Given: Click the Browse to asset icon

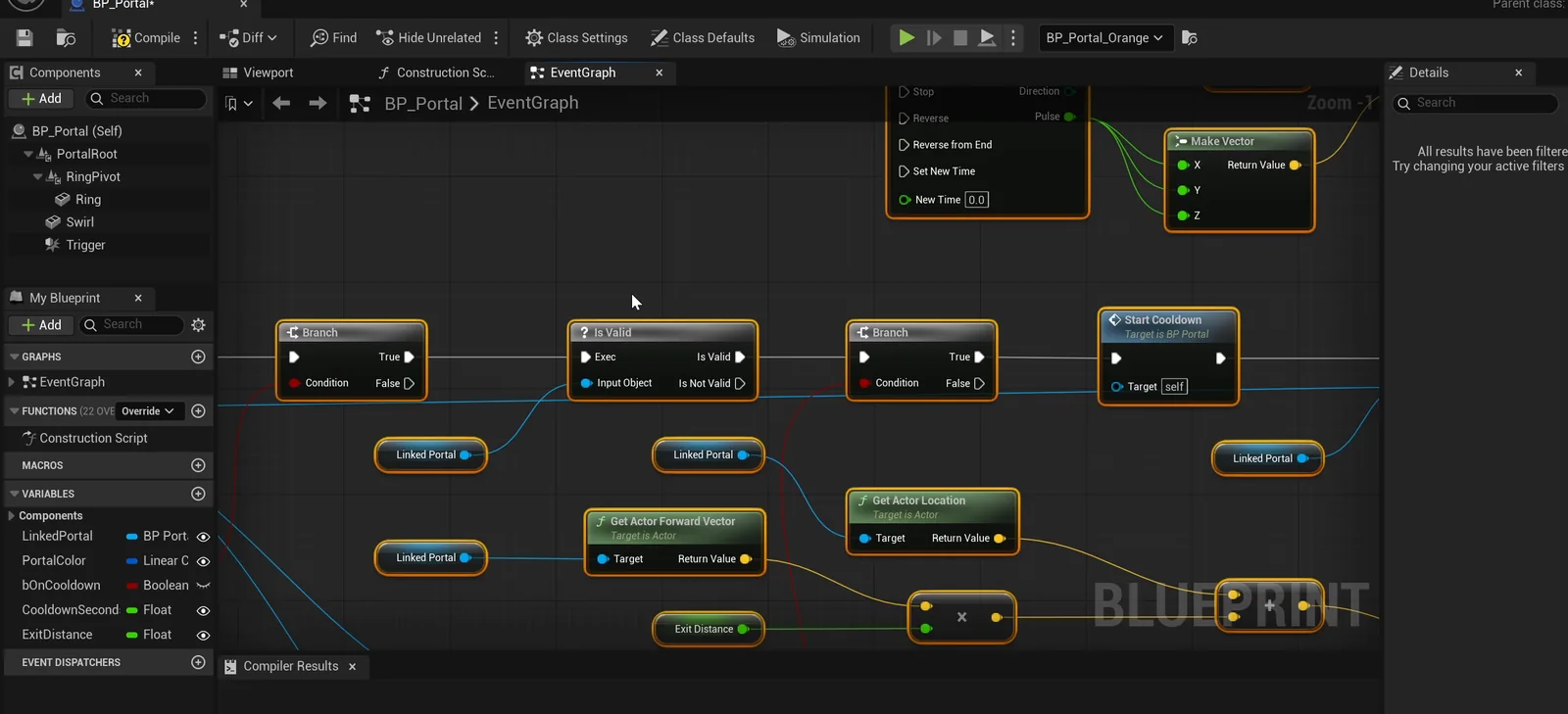Looking at the screenshot, I should (x=67, y=38).
